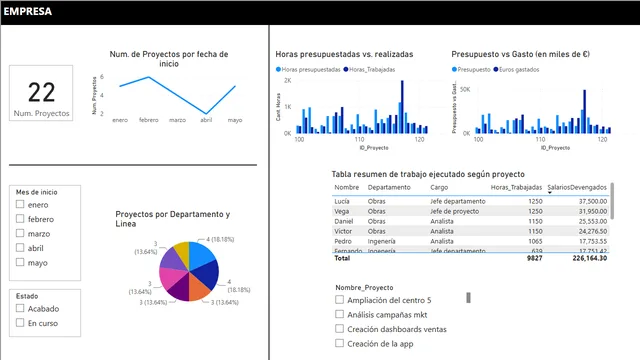640x360 pixels.
Task: Click the EMPRESA header title
Action: [28, 11]
